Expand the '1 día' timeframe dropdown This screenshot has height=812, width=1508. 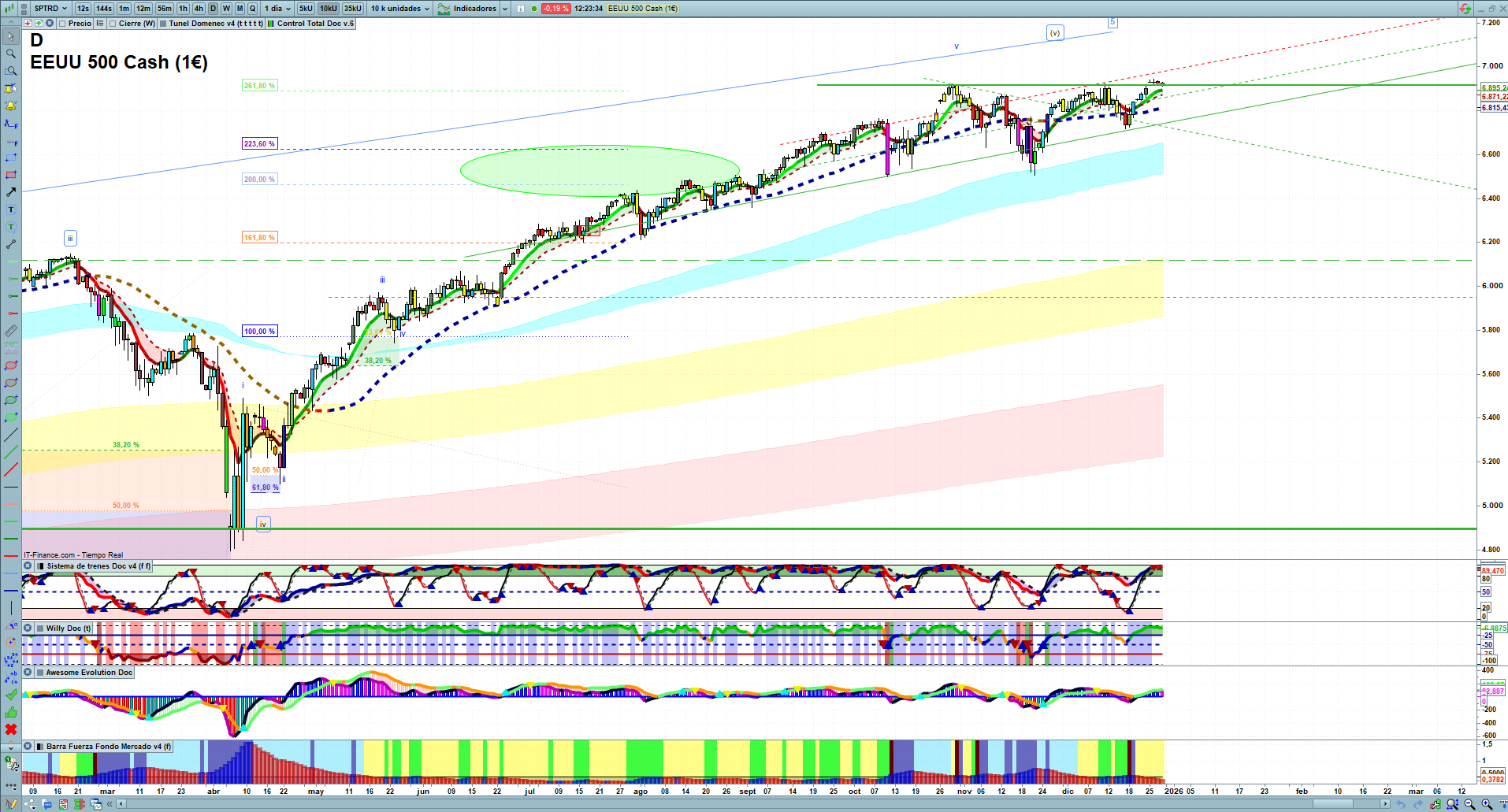click(277, 9)
